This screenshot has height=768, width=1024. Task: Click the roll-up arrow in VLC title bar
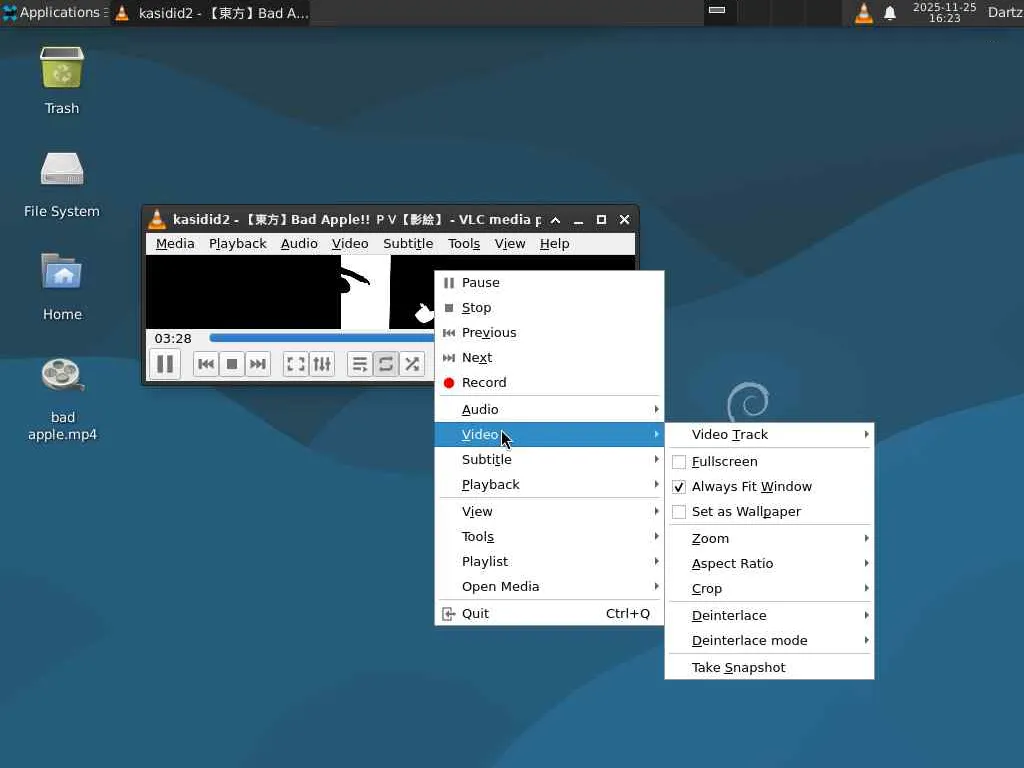[556, 220]
